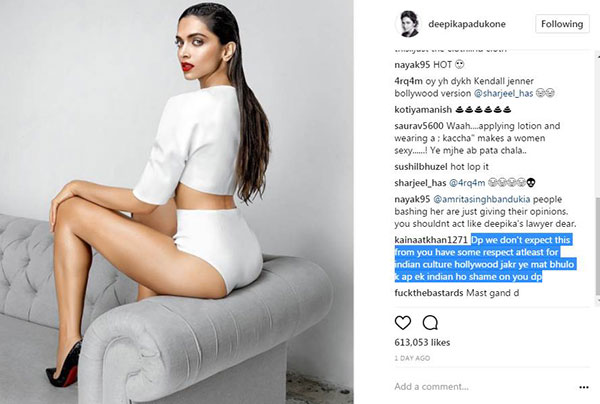Open the @amritasinghbandukia mention link
600x404 pixels.
pyautogui.click(x=481, y=199)
